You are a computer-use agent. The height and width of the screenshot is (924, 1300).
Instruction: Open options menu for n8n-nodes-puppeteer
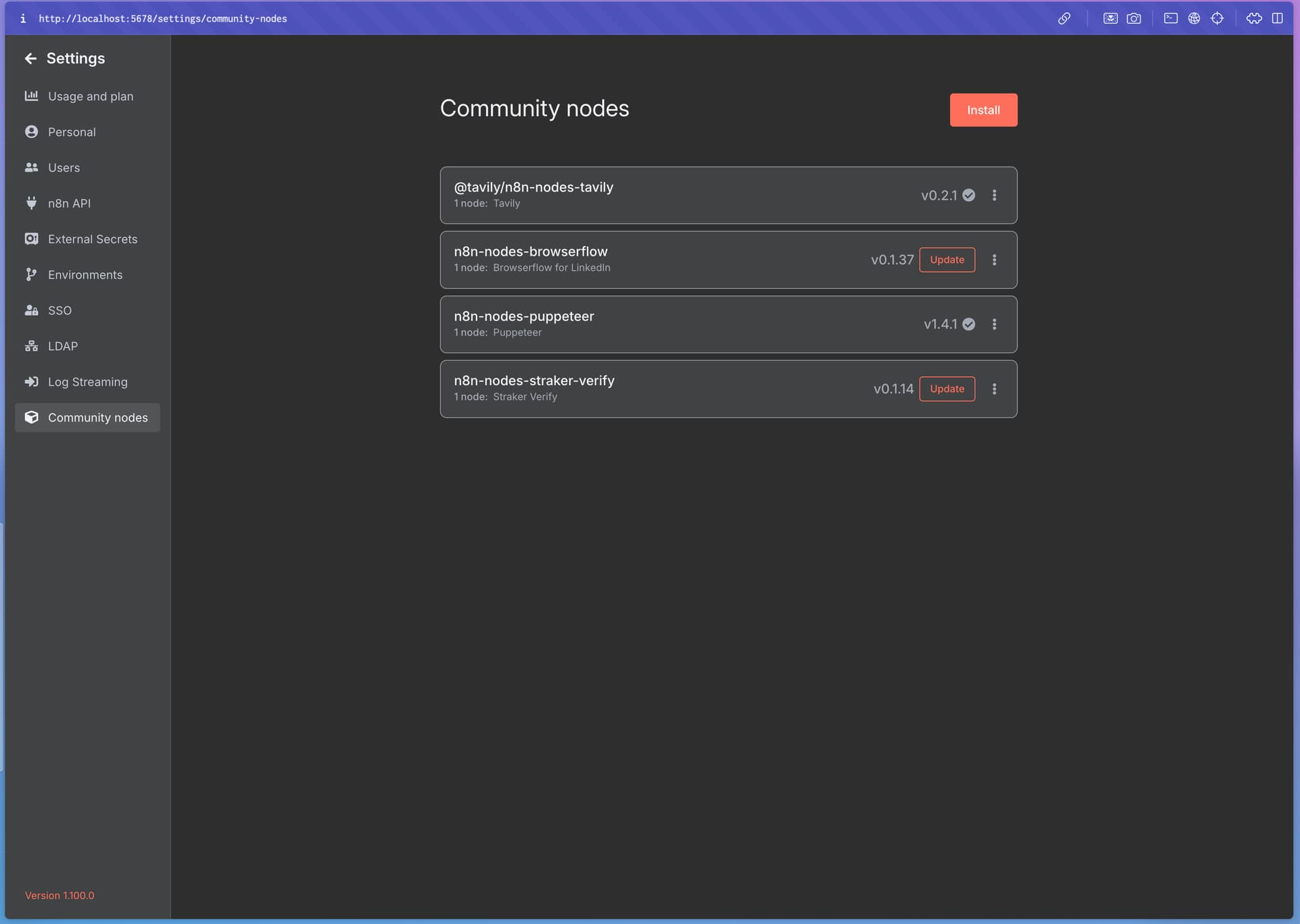[995, 324]
